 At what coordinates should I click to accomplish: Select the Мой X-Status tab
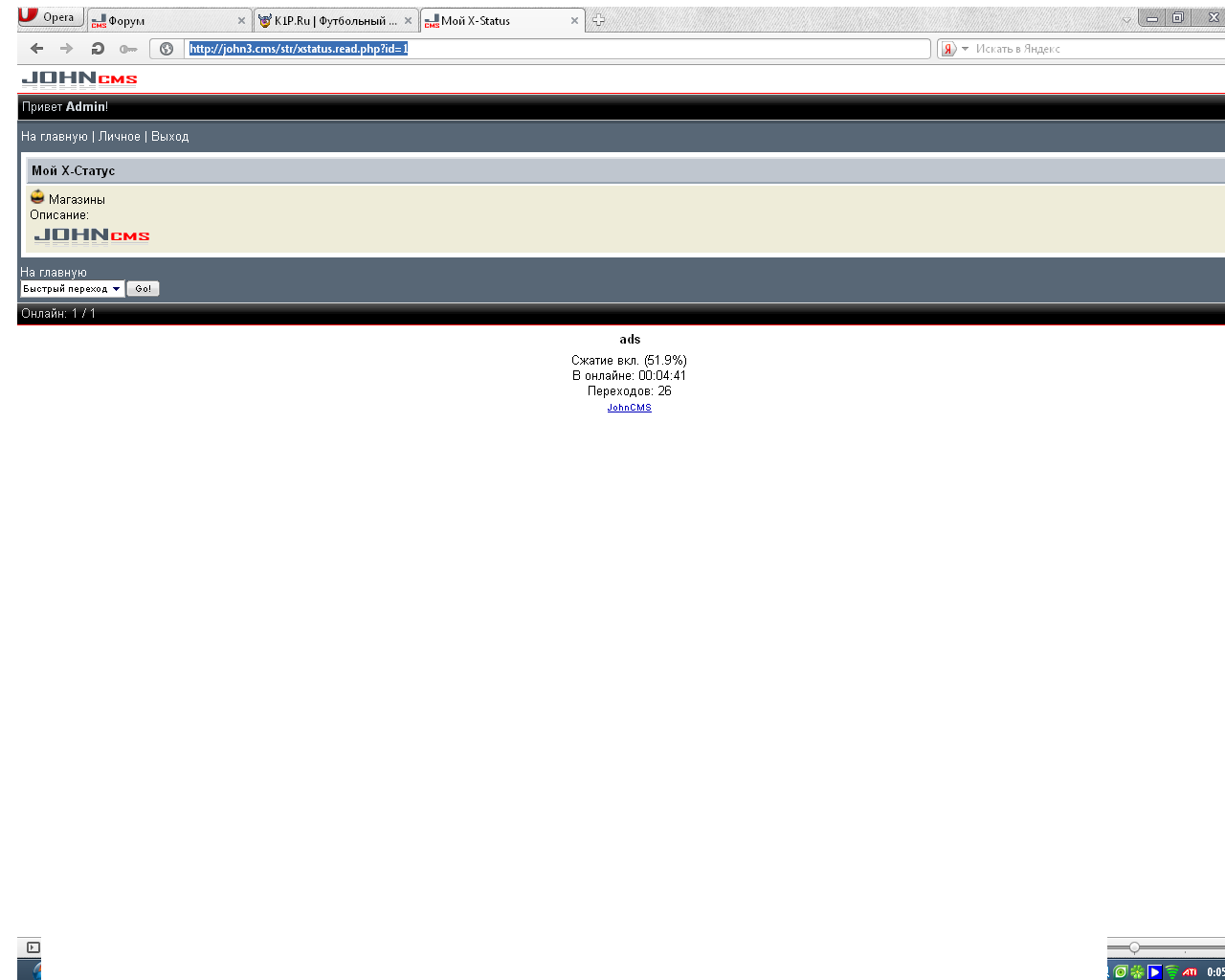tap(502, 20)
